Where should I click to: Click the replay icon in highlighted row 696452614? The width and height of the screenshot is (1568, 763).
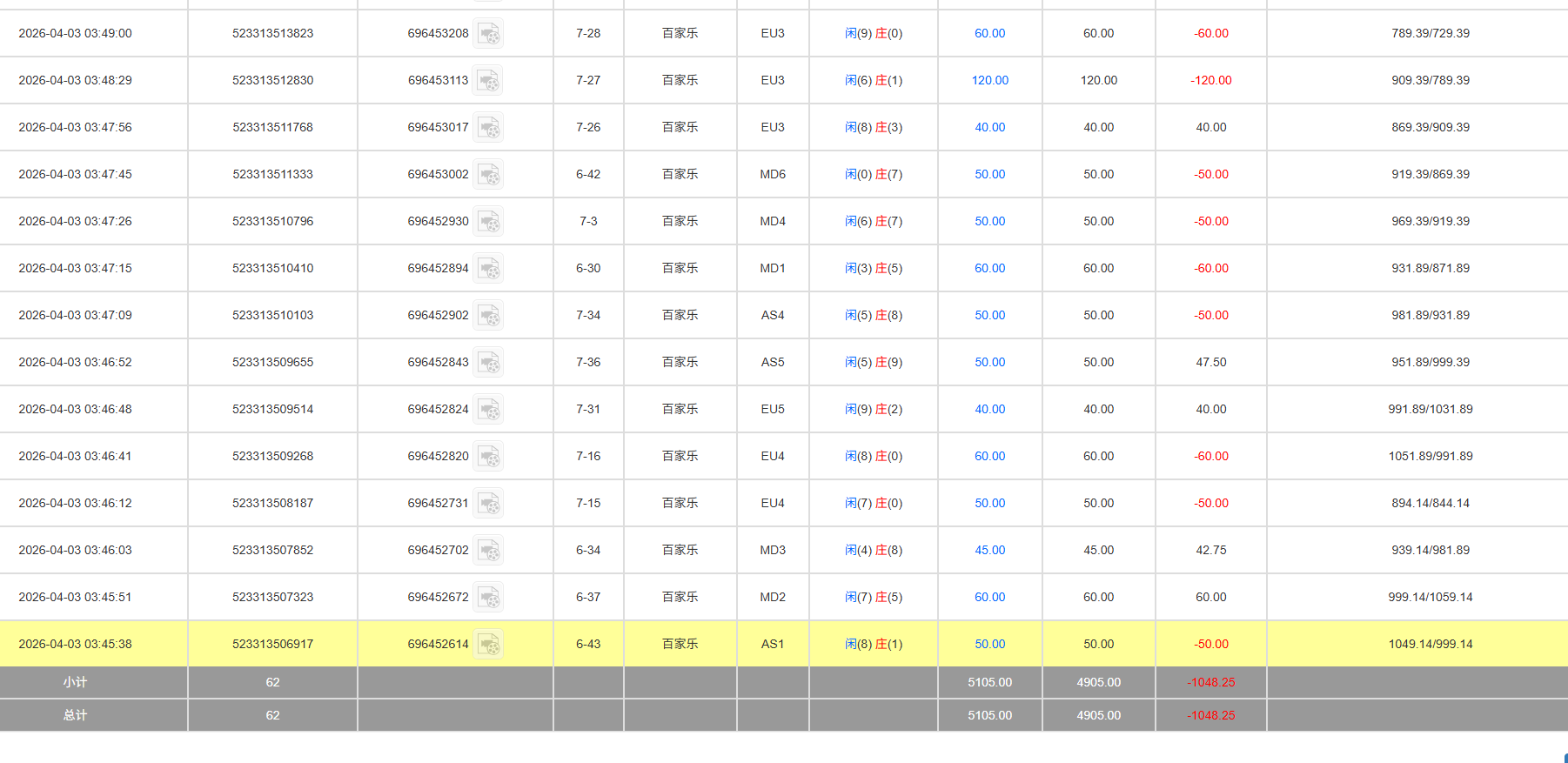[x=488, y=645]
